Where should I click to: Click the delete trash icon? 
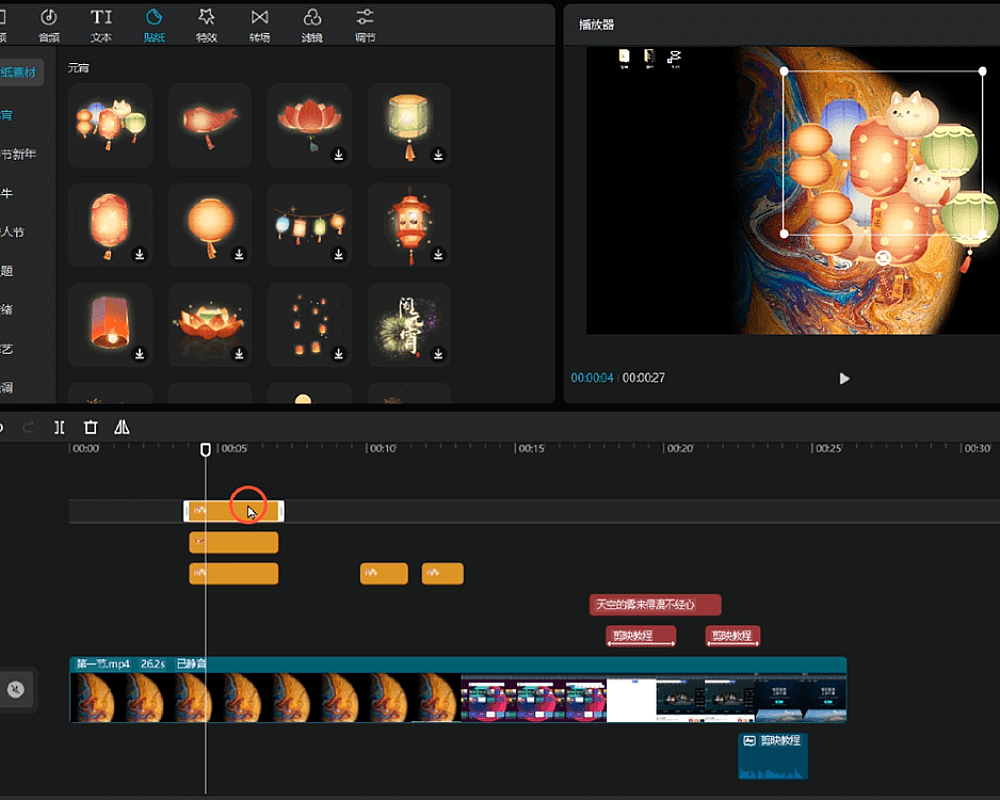pyautogui.click(x=90, y=427)
